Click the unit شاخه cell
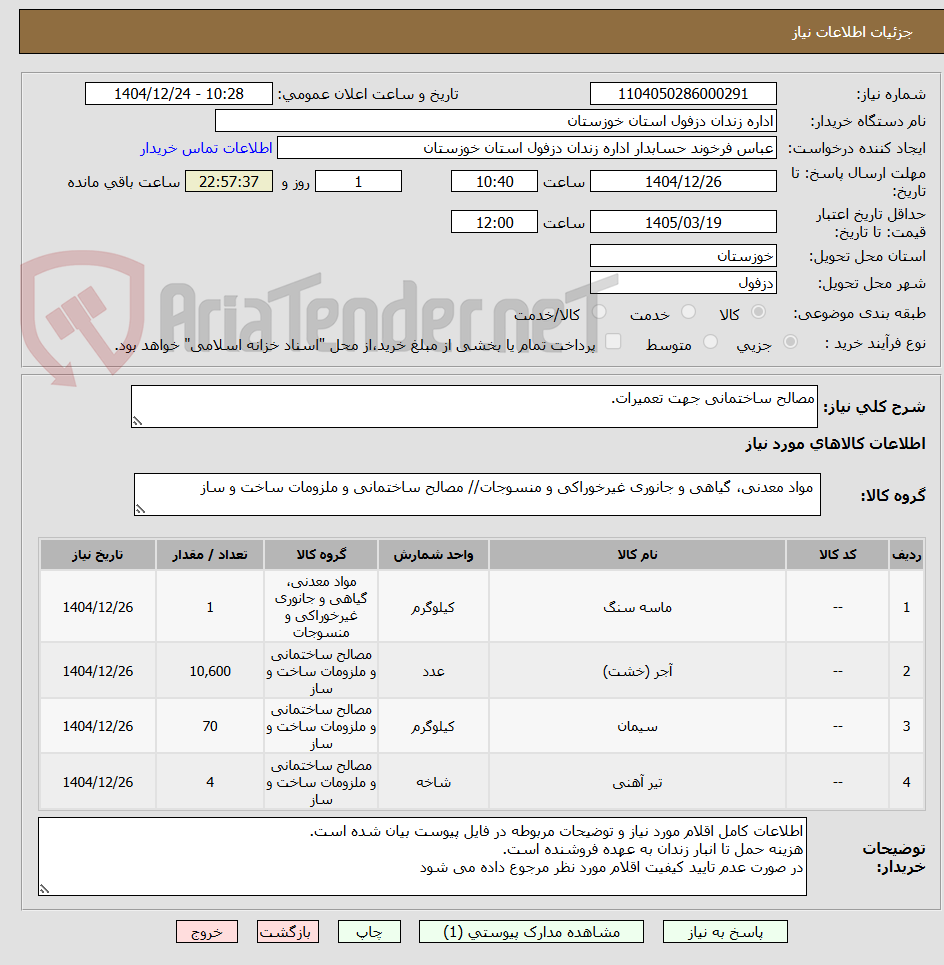Viewport: 944px width, 965px height. pos(433,782)
